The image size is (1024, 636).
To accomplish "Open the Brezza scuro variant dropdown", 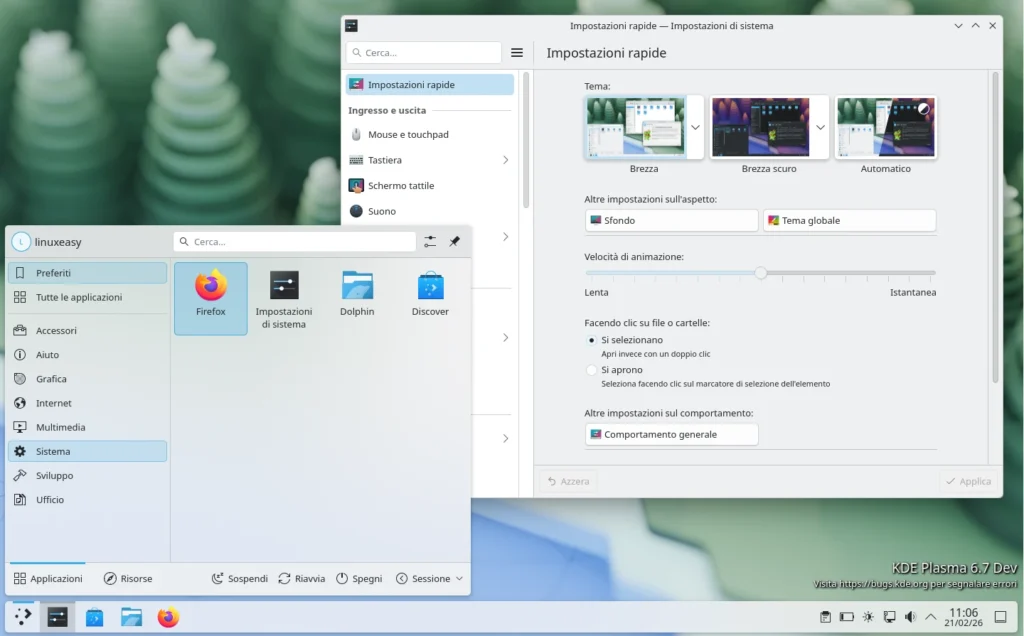I will click(820, 127).
